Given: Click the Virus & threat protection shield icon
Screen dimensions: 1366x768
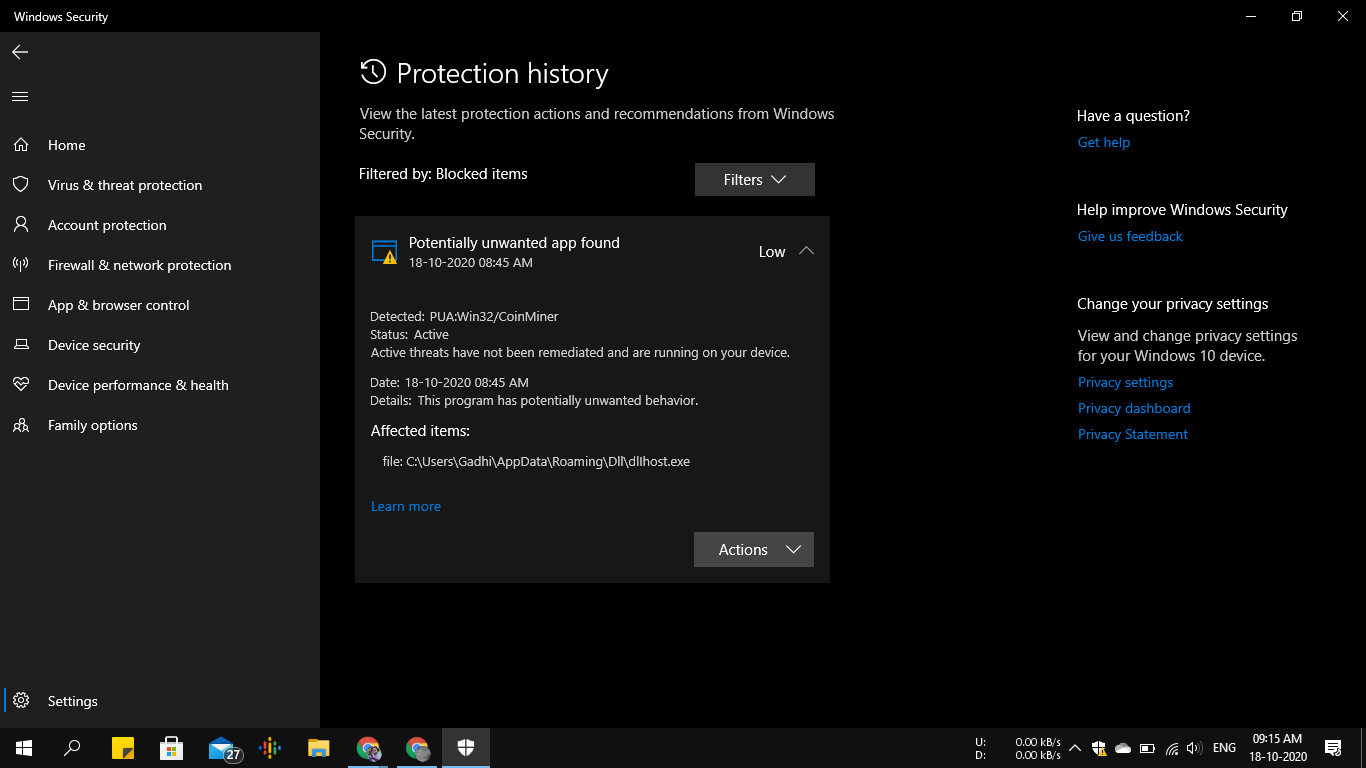Looking at the screenshot, I should click(x=21, y=185).
